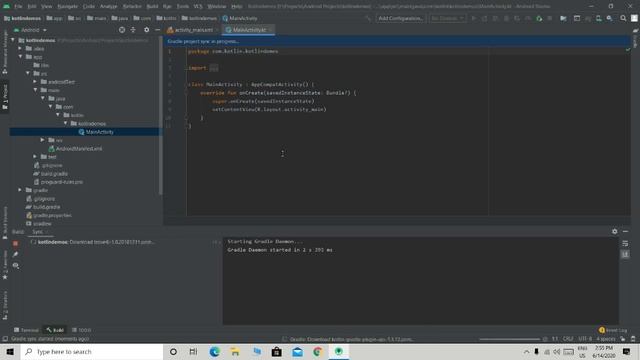Viewport: 640px width, 360px height.
Task: Click tool-windows toggle icon in status bar corner
Action: click(5, 339)
